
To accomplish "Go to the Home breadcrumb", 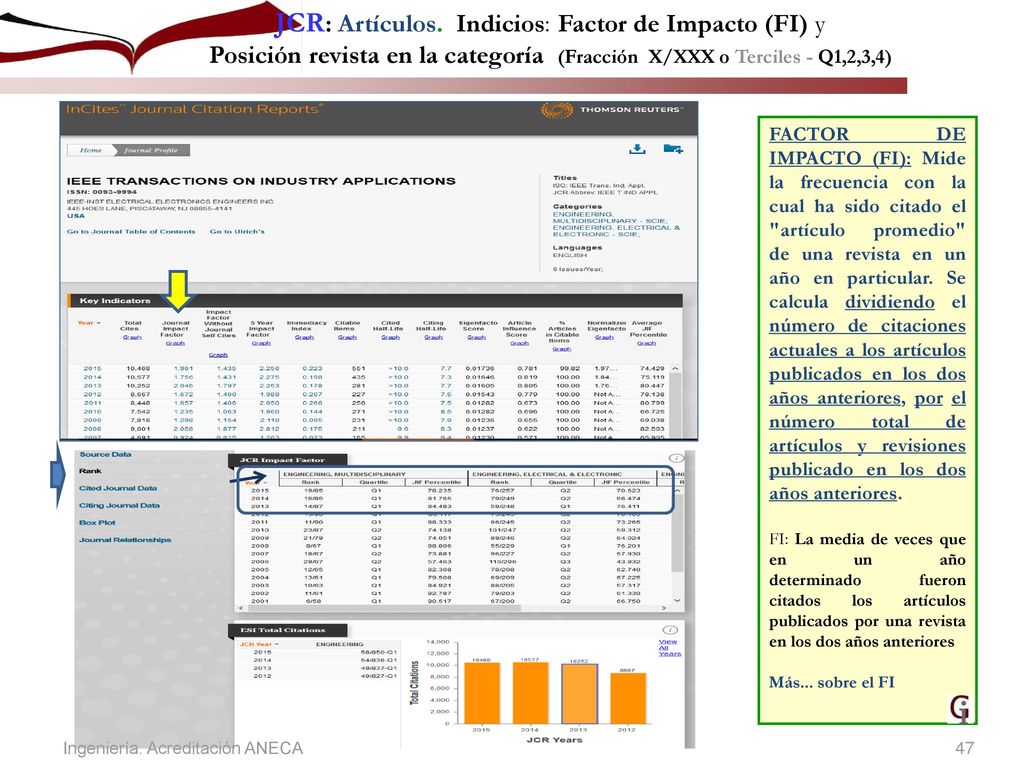I will (90, 150).
